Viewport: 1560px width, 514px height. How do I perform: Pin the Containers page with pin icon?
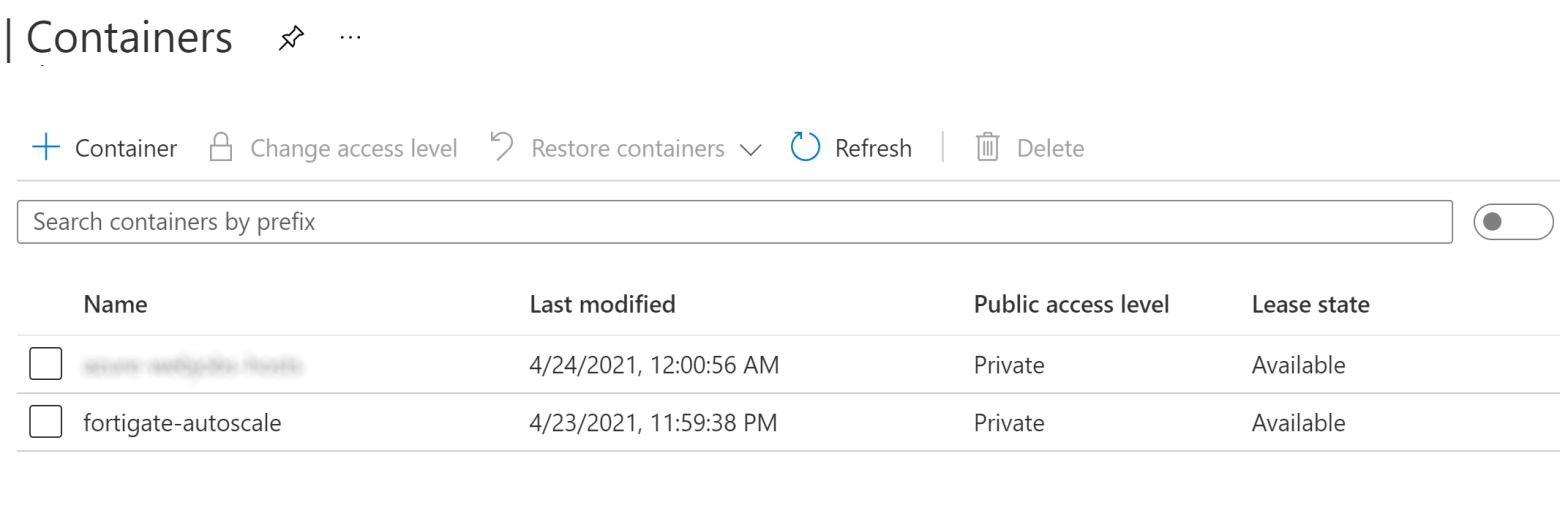291,38
